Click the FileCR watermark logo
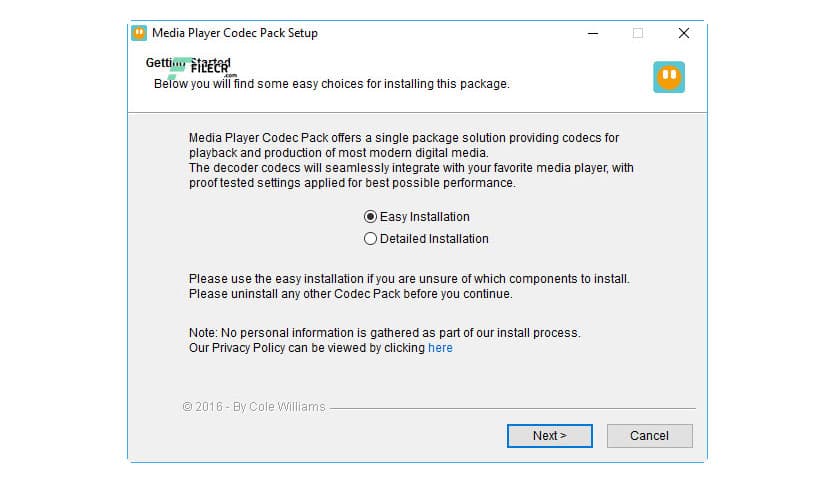This screenshot has width=836, height=484. [x=206, y=68]
